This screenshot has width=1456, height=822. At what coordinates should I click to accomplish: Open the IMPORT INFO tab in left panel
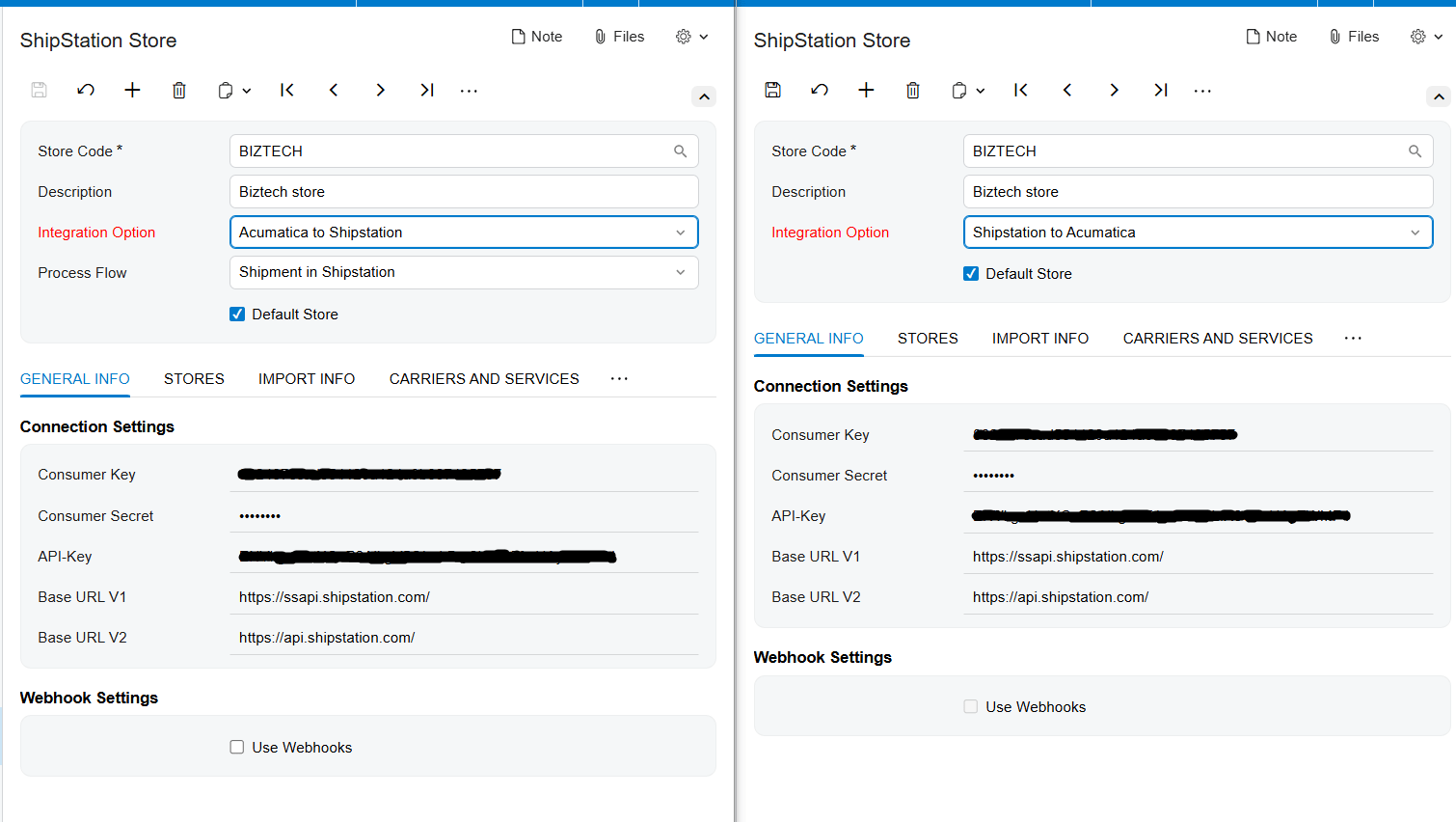pos(307,379)
